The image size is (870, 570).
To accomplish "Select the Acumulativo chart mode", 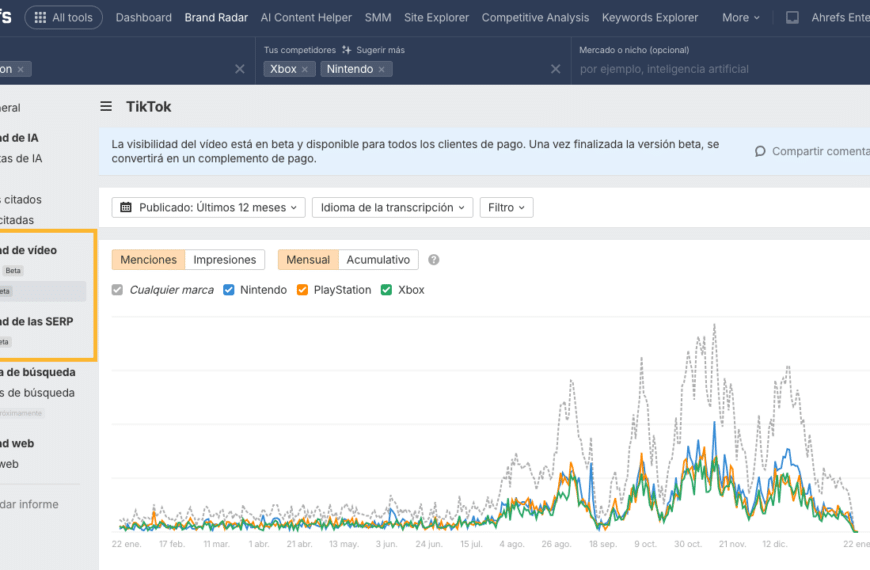I will tap(378, 259).
